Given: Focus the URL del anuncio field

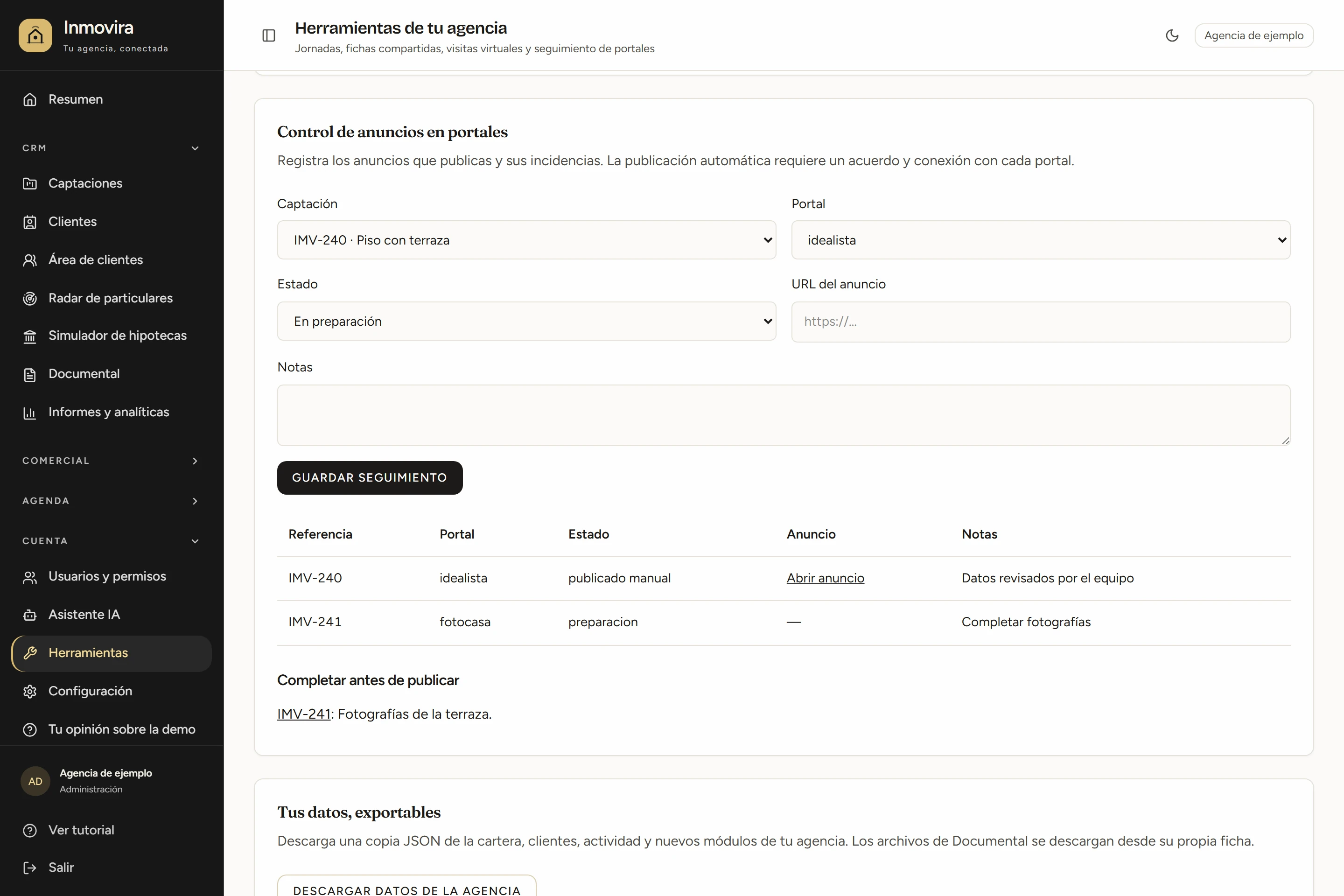Looking at the screenshot, I should 1041,322.
